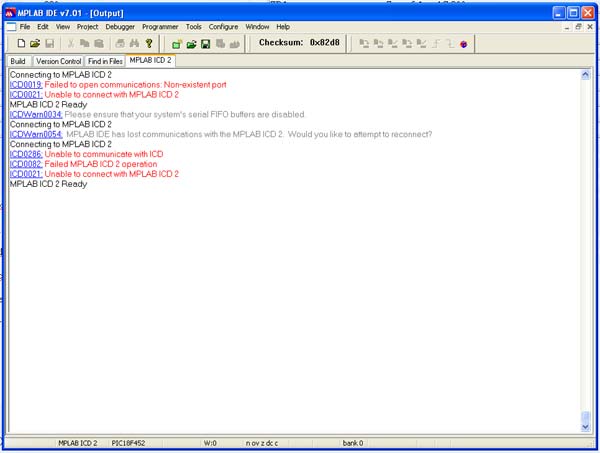
Task: Switch to the Build output tab
Action: pyautogui.click(x=18, y=61)
